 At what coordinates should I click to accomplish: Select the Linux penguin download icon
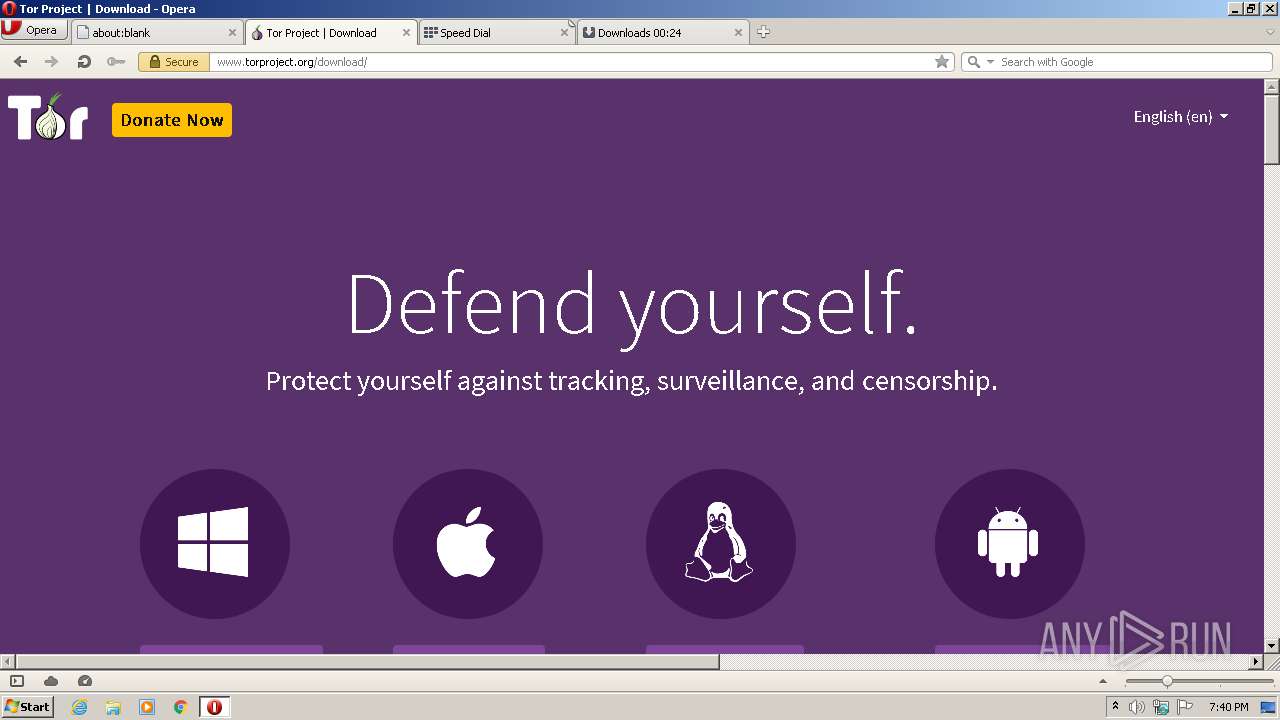(721, 544)
